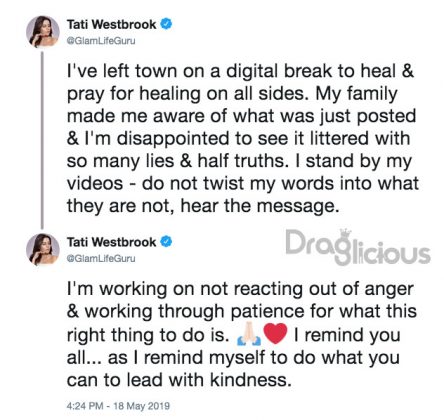Click the crown in the Draglicious logo
This screenshot has width=444, height=420.
[345, 234]
